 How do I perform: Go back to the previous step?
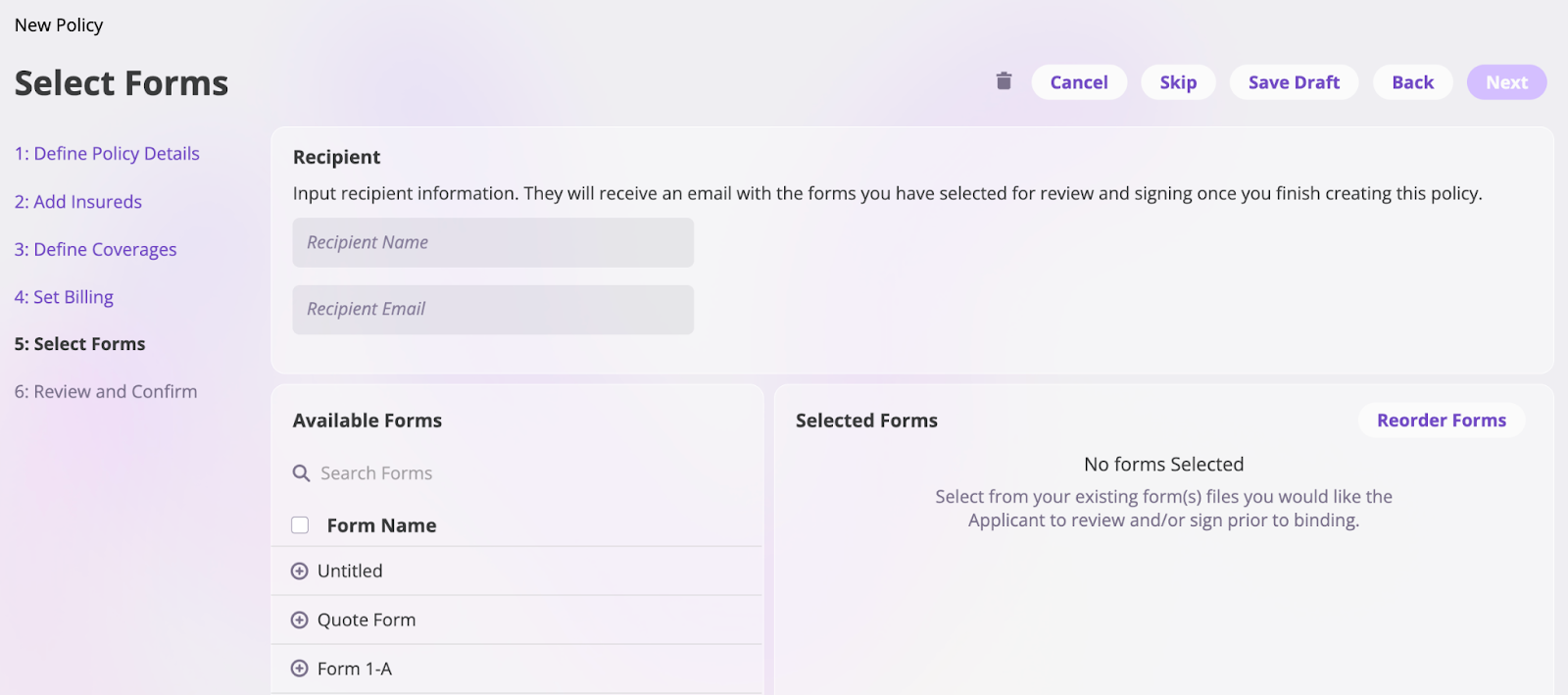[1412, 82]
